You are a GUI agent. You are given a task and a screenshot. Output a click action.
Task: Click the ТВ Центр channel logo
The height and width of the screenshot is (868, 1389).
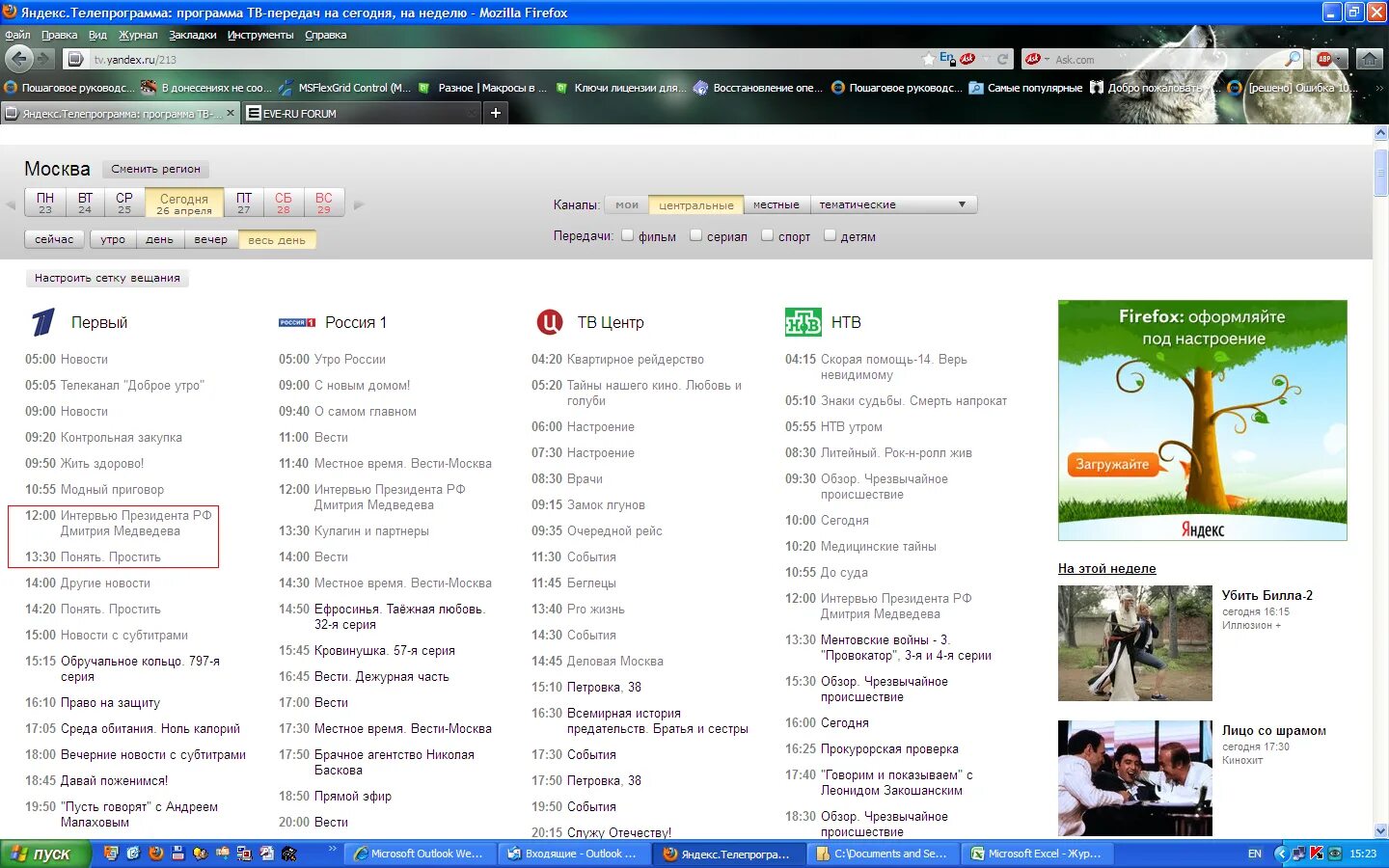pos(549,321)
